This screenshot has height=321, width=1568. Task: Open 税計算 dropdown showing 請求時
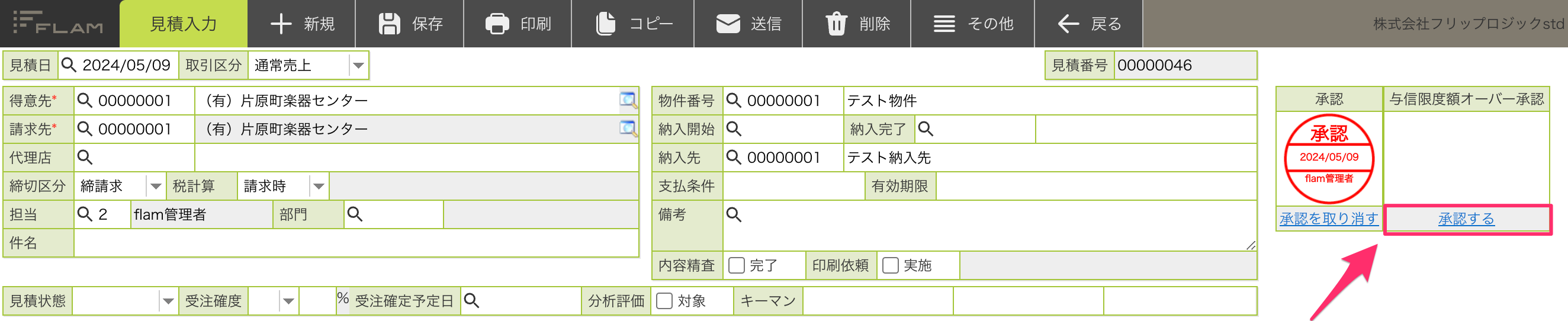pyautogui.click(x=283, y=187)
